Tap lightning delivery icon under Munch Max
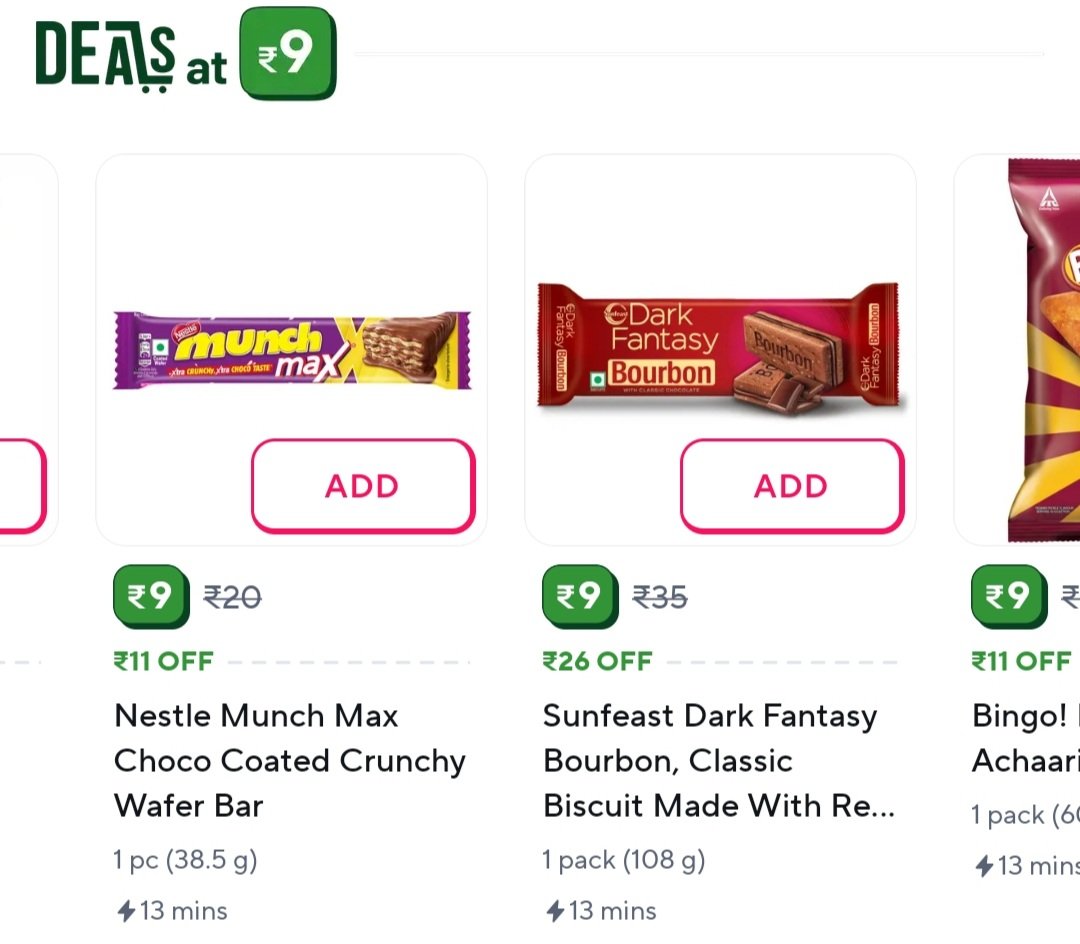Screen dimensions: 1080x944 point(126,911)
